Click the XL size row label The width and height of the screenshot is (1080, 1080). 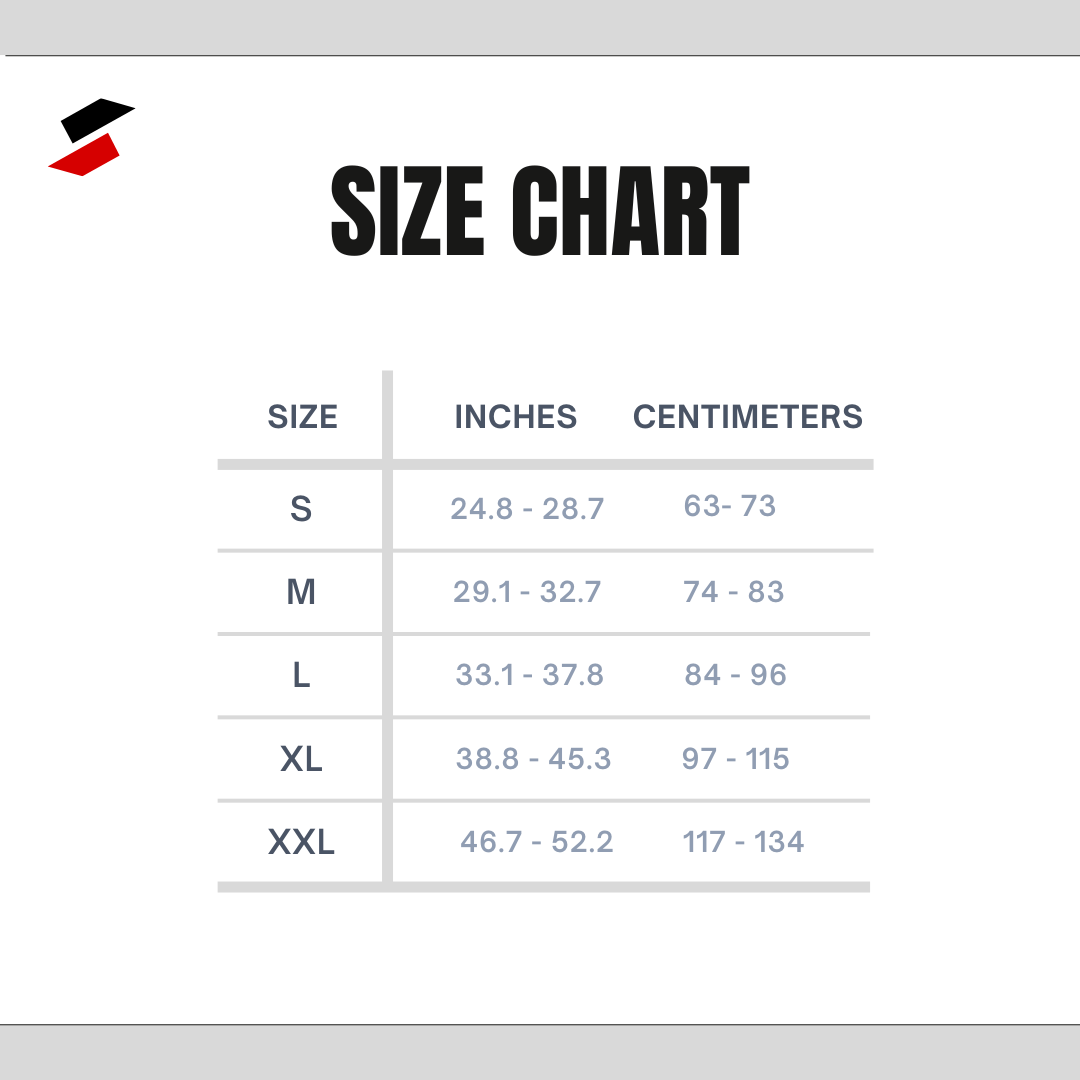pyautogui.click(x=301, y=759)
